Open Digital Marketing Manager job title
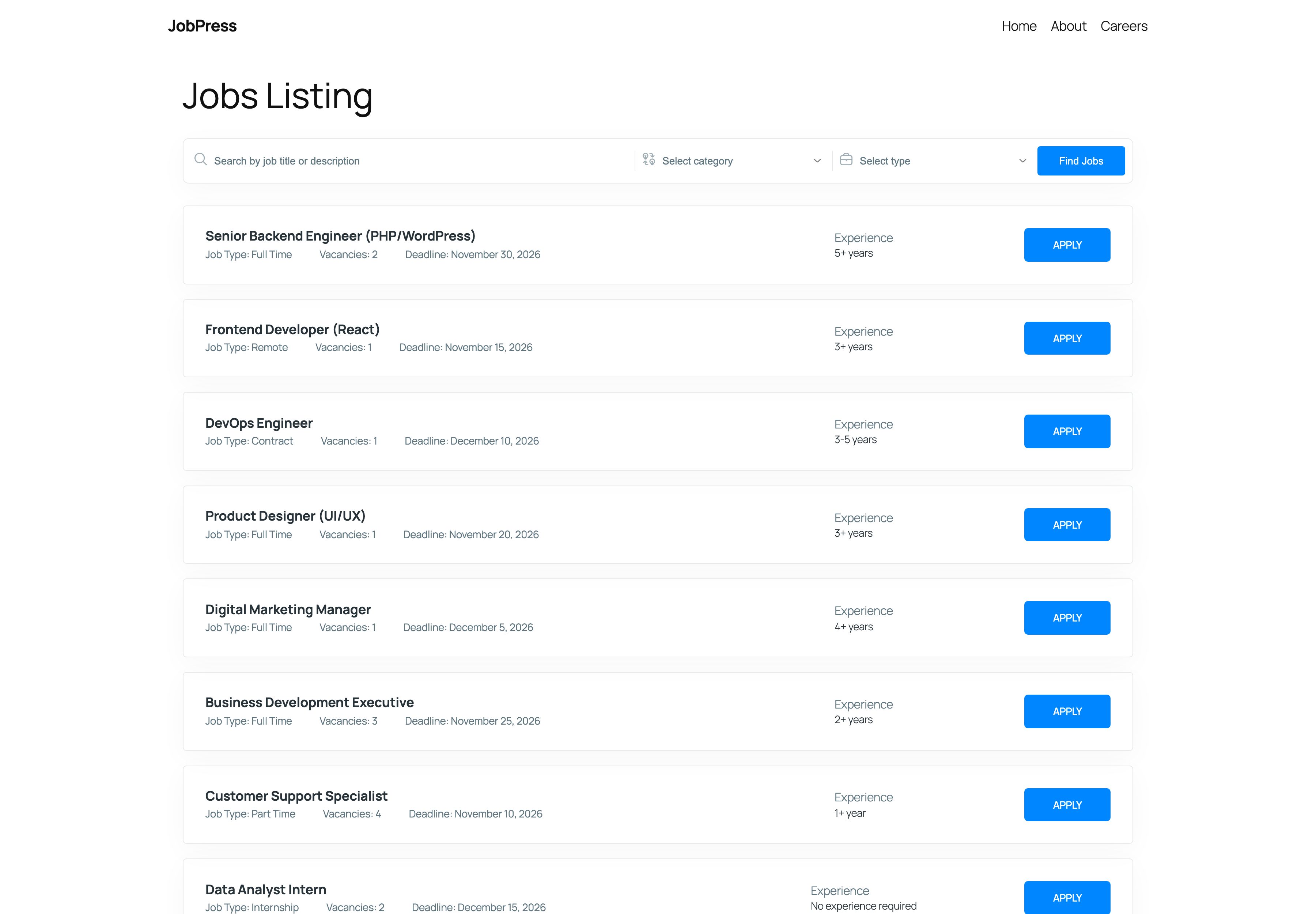 [x=288, y=609]
